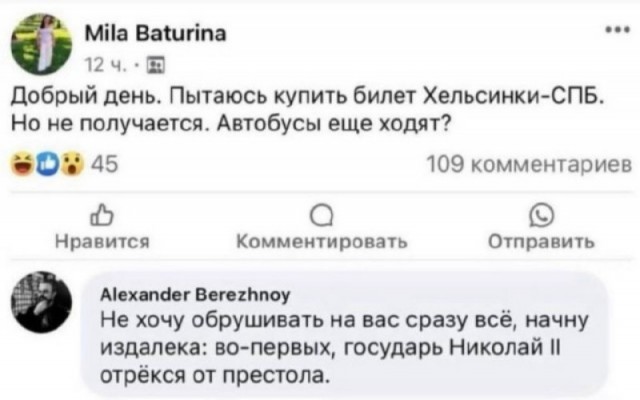Click the speech bubble comment icon
The image size is (640, 400).
(319, 212)
